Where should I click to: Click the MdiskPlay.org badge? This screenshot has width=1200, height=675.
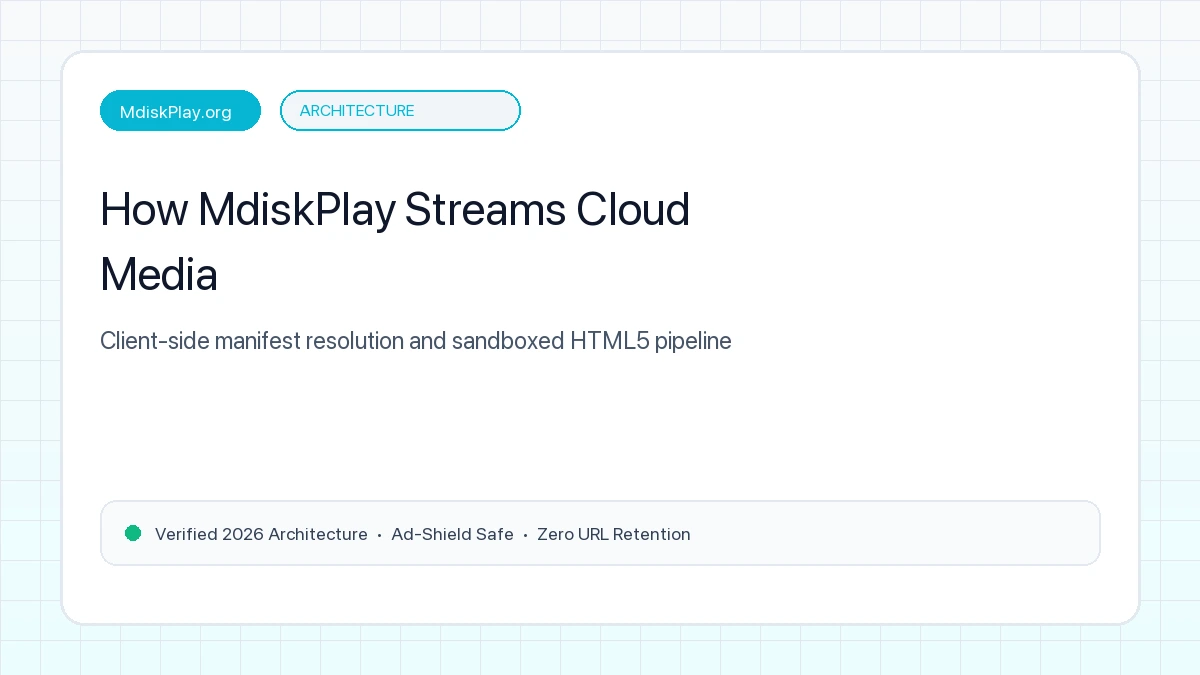point(180,111)
